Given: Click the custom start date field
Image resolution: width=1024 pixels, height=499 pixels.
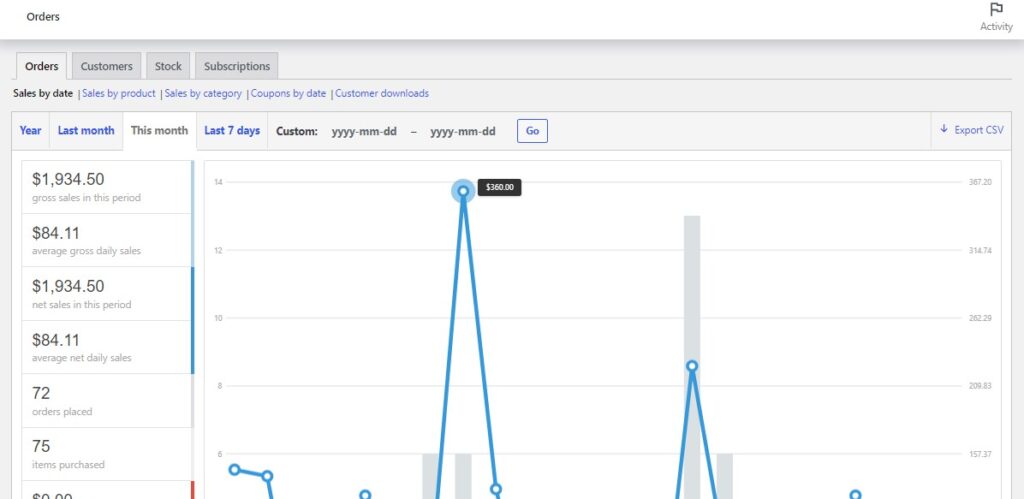Looking at the screenshot, I should (364, 131).
